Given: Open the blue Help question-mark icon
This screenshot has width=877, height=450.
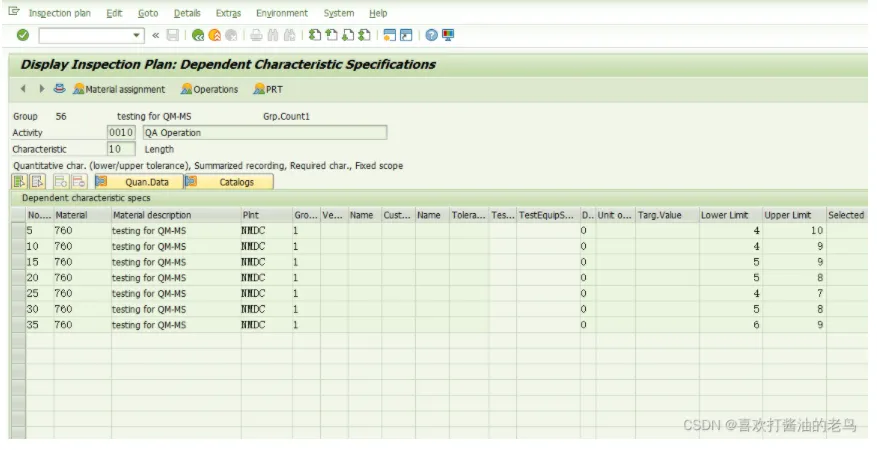Looking at the screenshot, I should click(431, 35).
